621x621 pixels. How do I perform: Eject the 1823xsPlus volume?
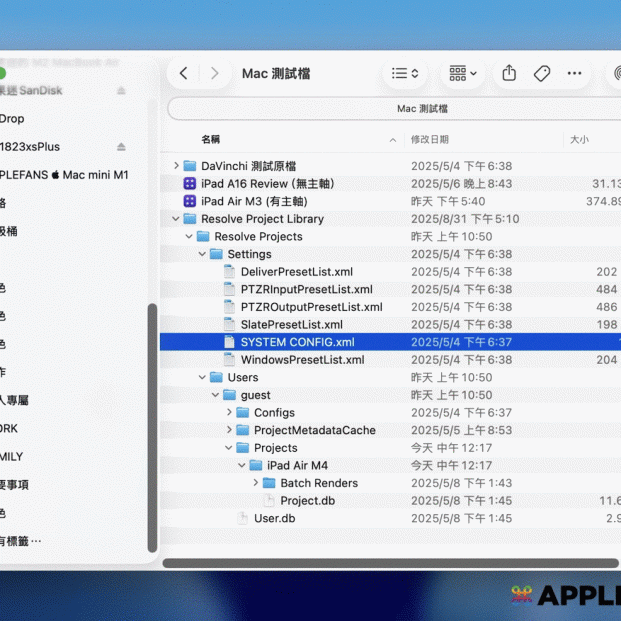pyautogui.click(x=121, y=147)
